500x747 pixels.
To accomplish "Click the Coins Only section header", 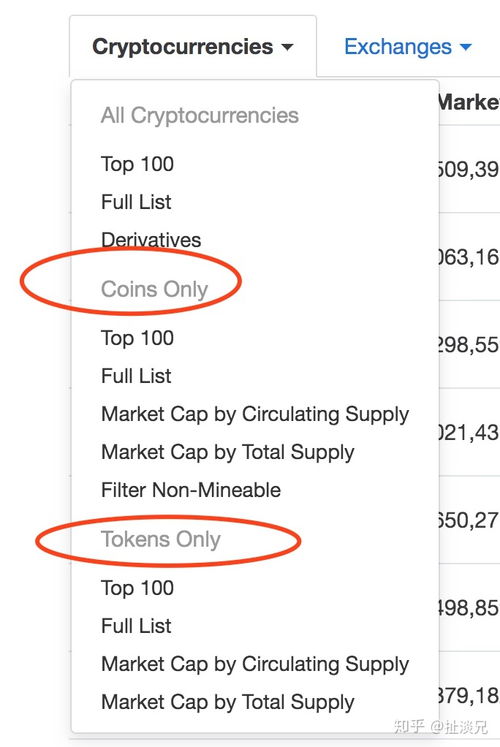I will 154,289.
